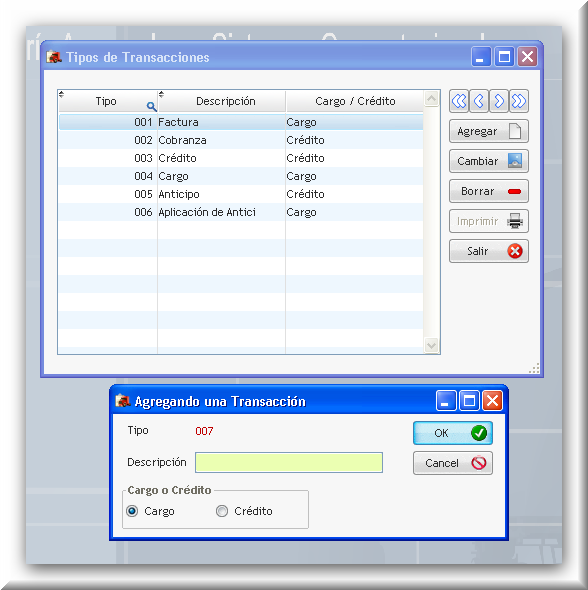Click the Borrar button

point(489,191)
